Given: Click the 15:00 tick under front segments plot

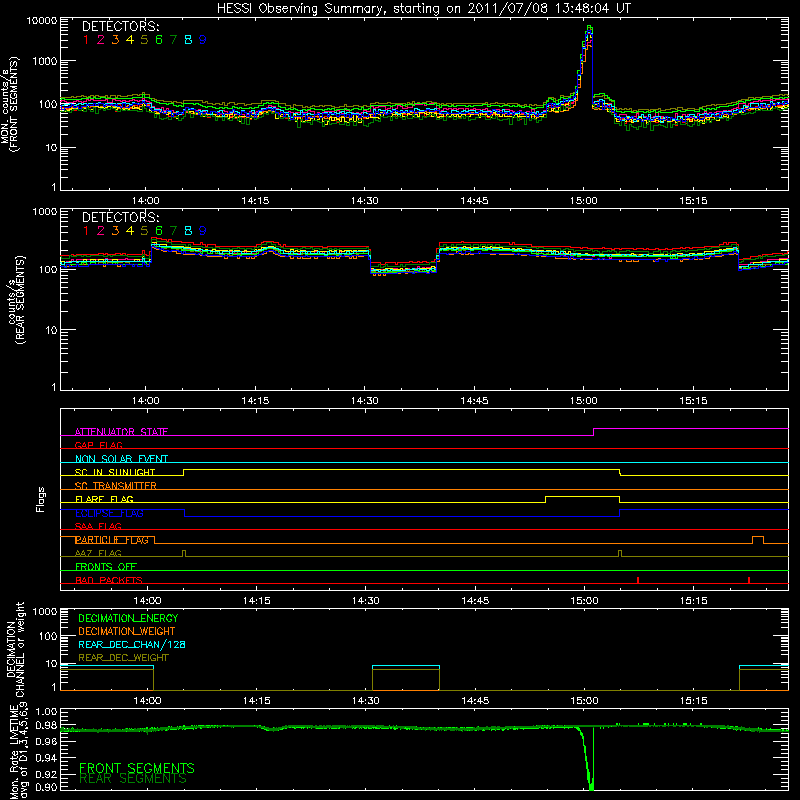Looking at the screenshot, I should pyautogui.click(x=584, y=201).
